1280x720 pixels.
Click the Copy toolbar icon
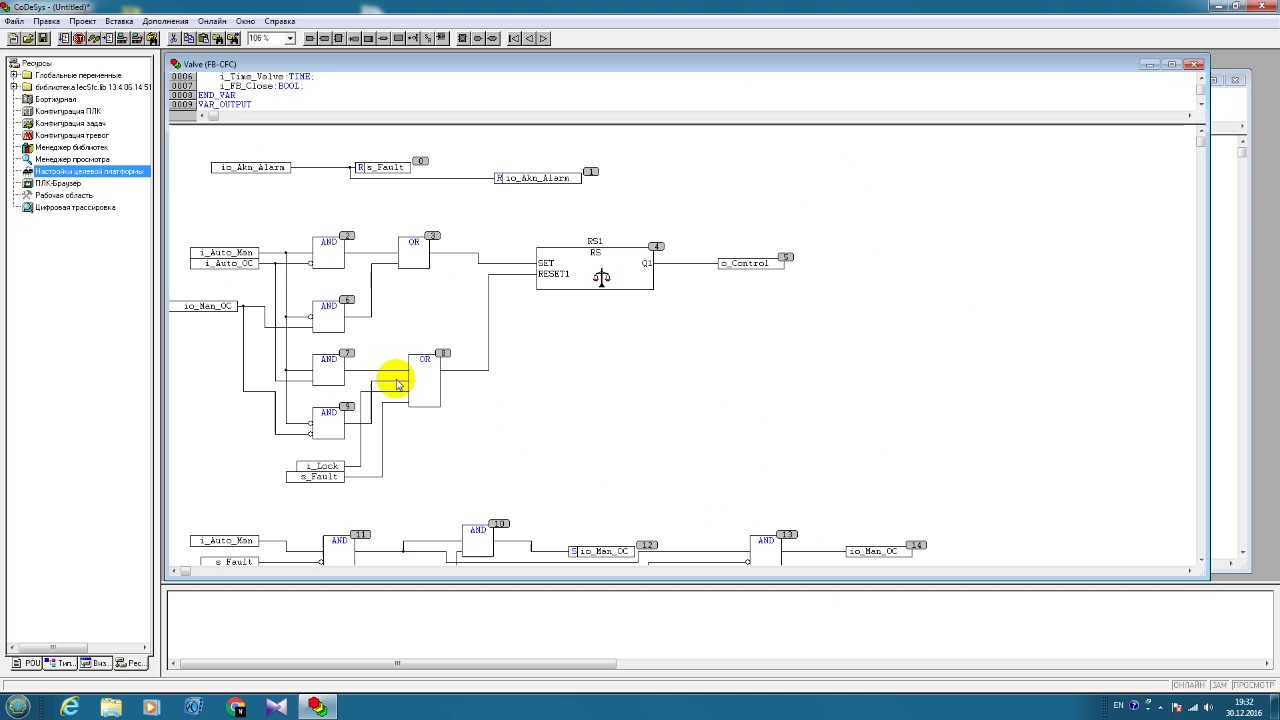point(189,38)
